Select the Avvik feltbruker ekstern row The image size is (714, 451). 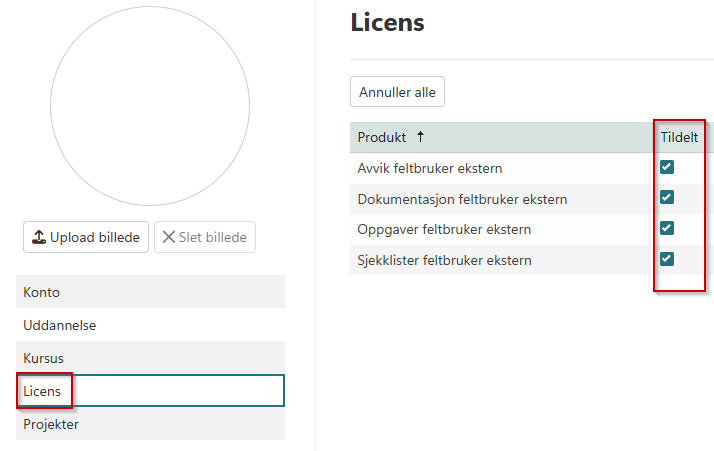(x=430, y=168)
